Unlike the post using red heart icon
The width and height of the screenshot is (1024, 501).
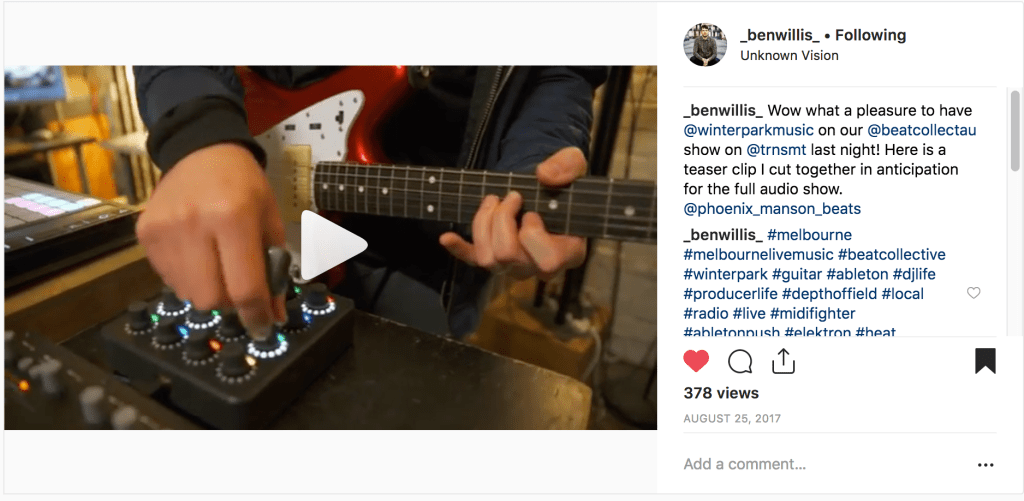coord(696,361)
